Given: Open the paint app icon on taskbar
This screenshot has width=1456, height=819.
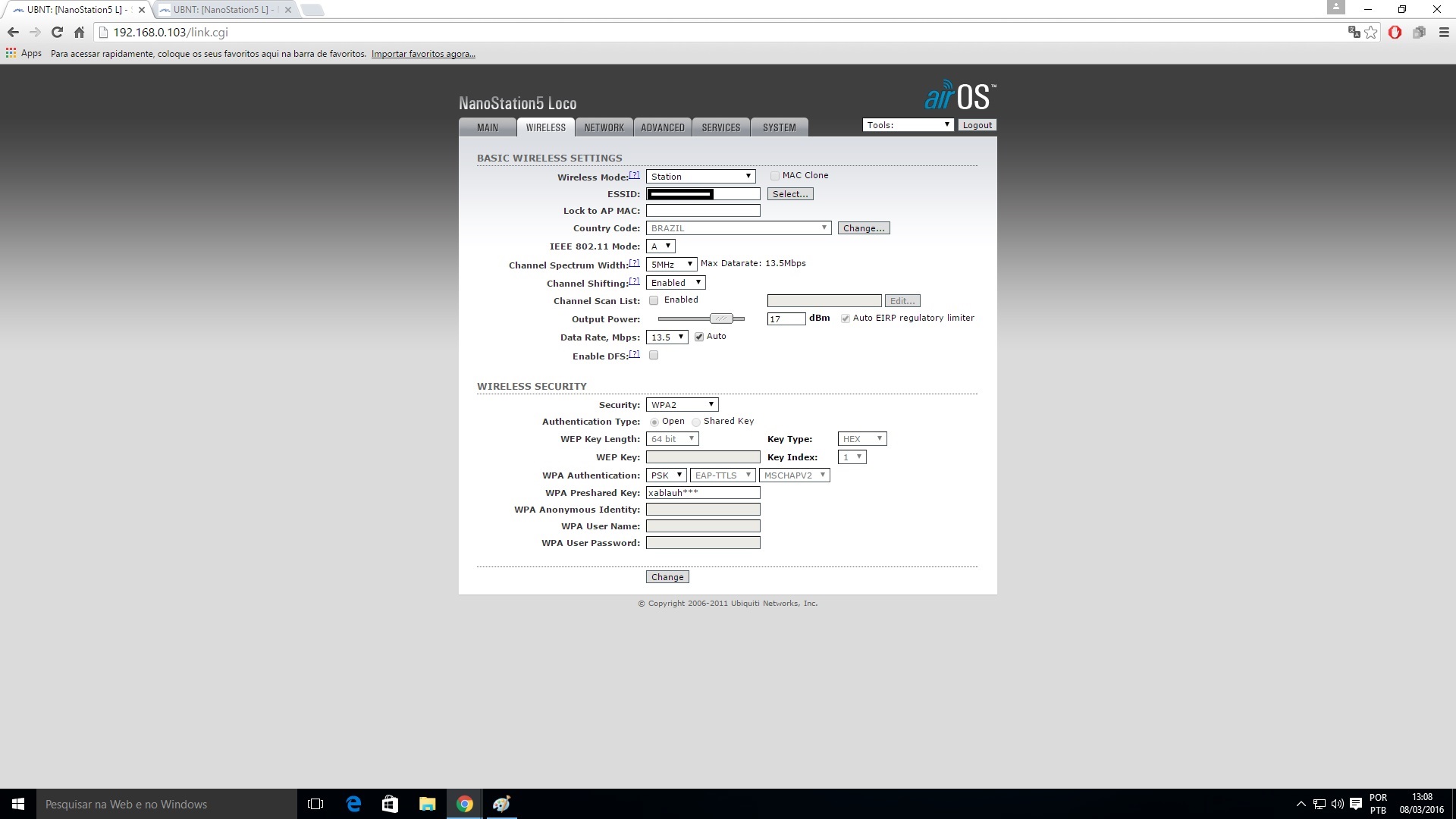Looking at the screenshot, I should [501, 804].
